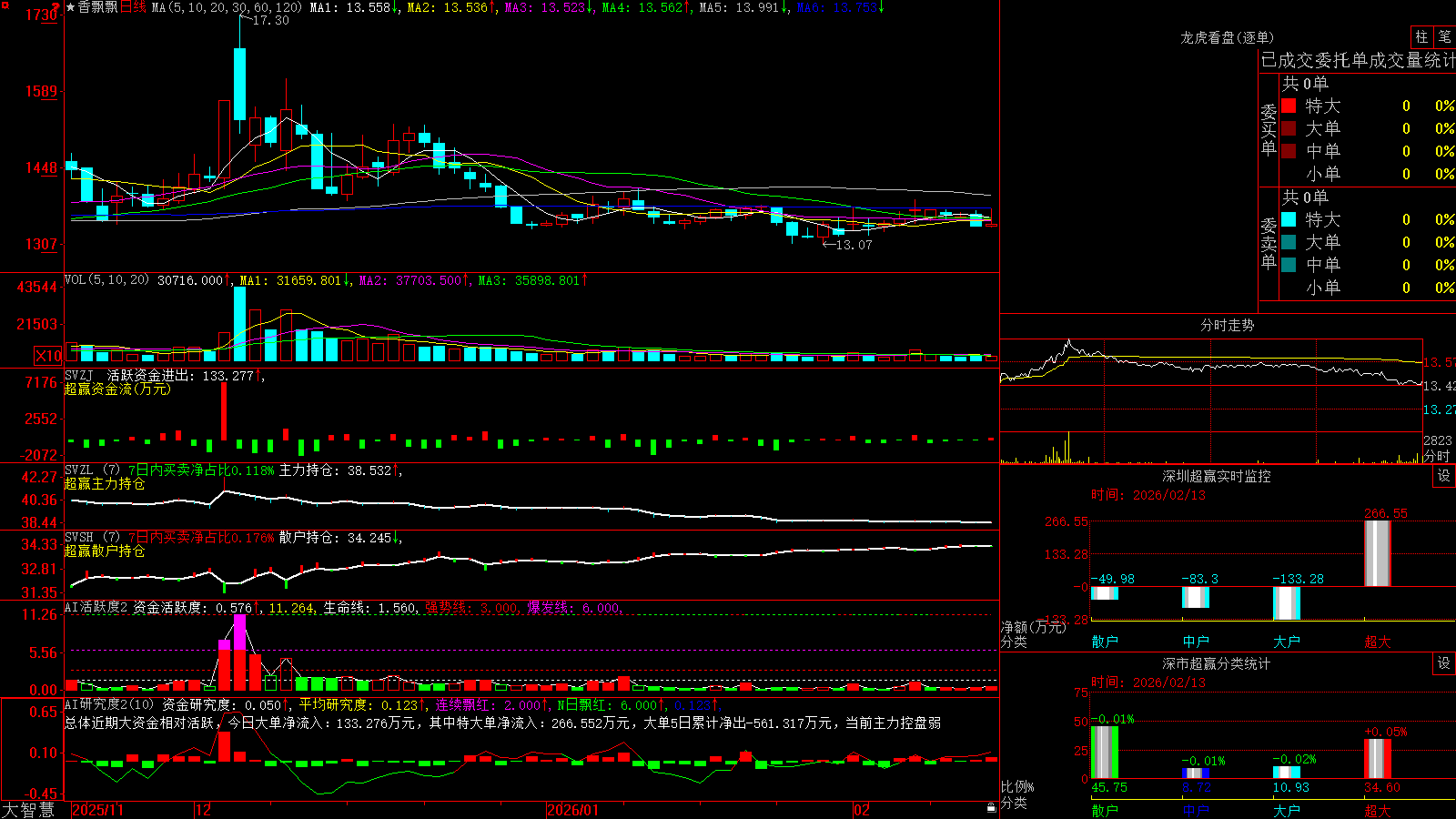Toggle the 笔 tick view mode

1444,36
